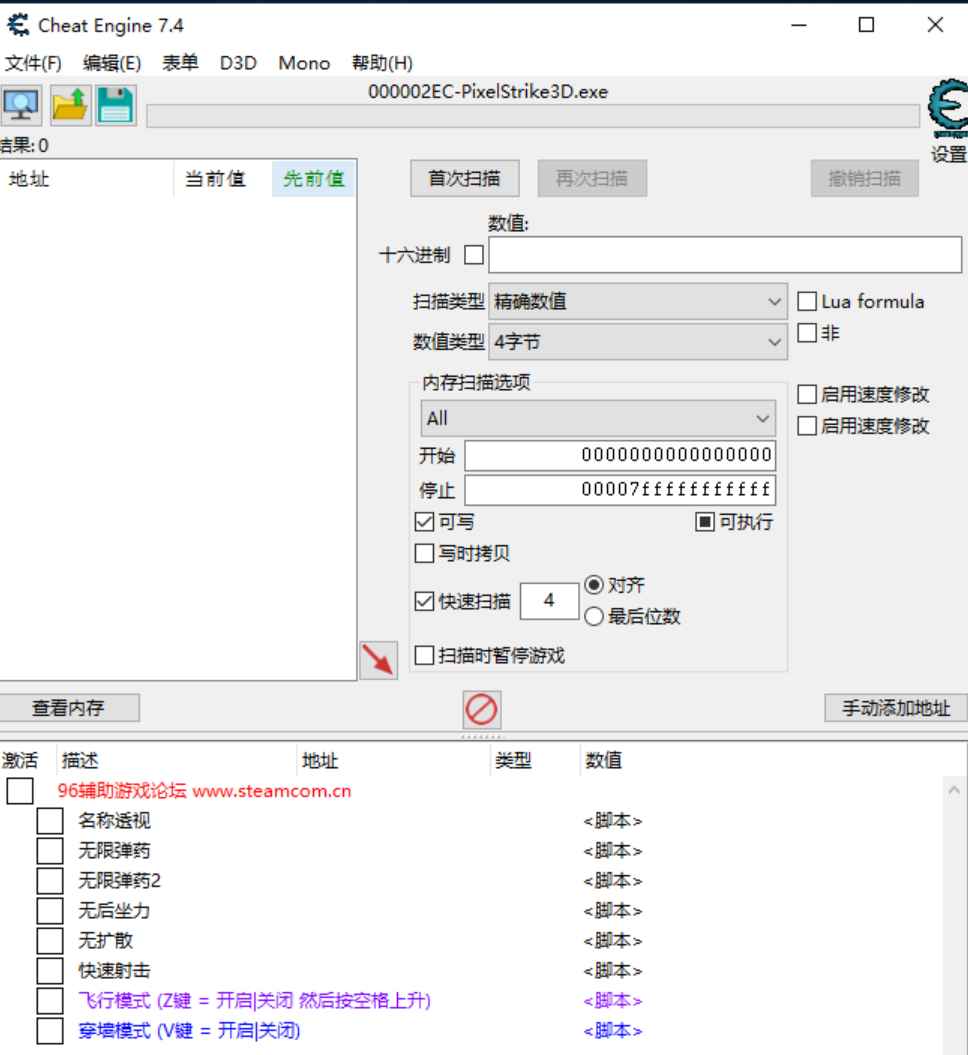This screenshot has height=1055, width=968.
Task: Click the 开始 address field
Action: [x=620, y=456]
